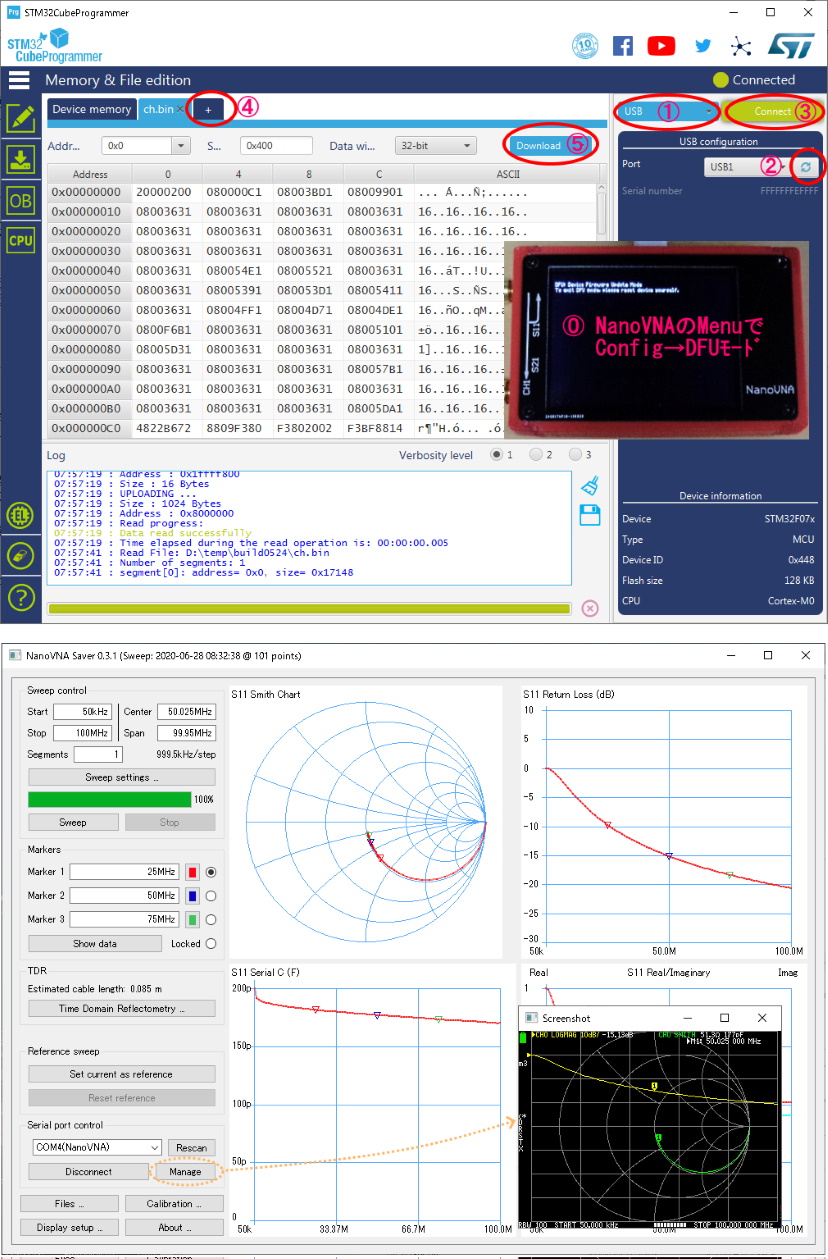Select the Marker 2 radio button
The height and width of the screenshot is (1259, 828).
tap(210, 896)
